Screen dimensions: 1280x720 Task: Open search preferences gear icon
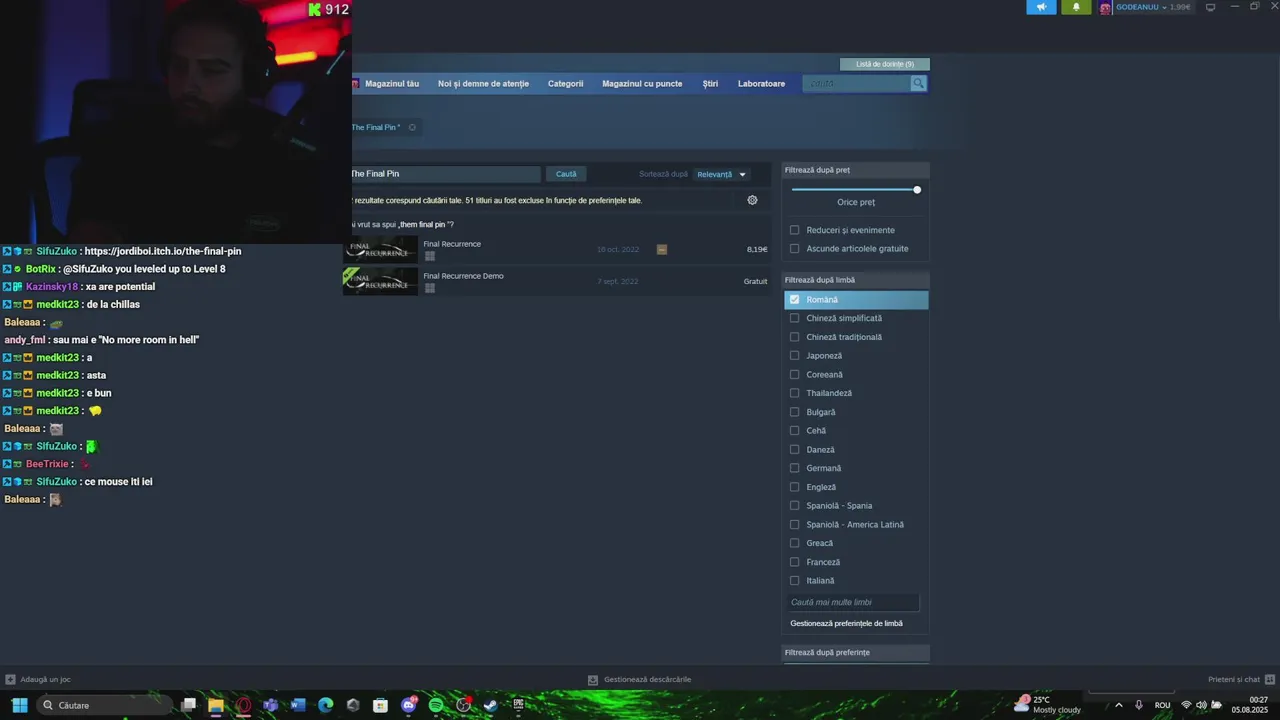pos(752,200)
